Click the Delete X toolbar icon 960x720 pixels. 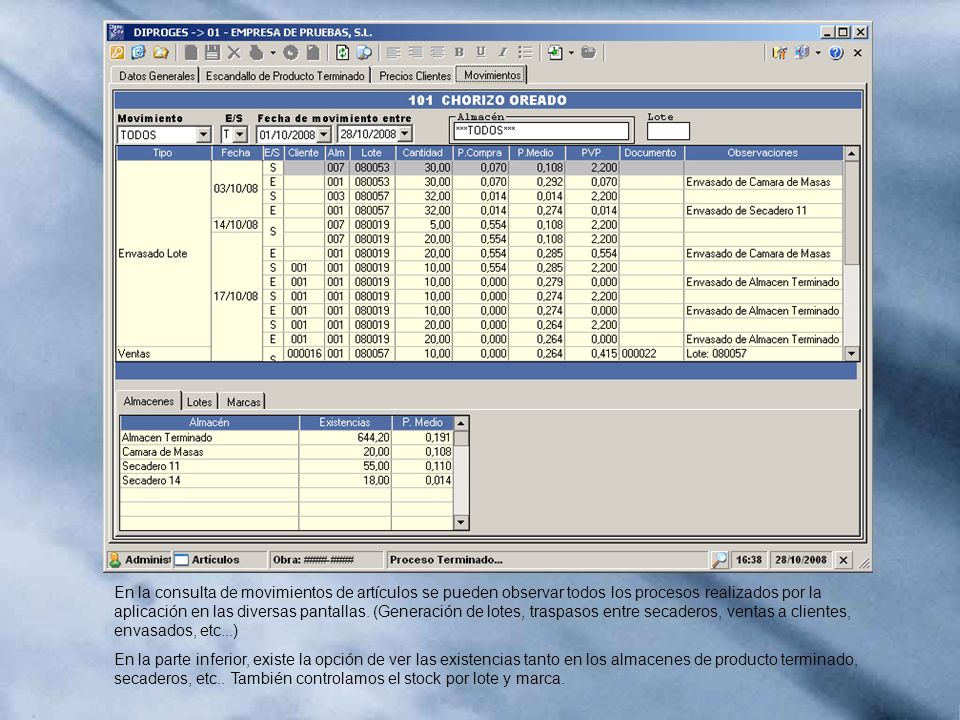[x=234, y=53]
